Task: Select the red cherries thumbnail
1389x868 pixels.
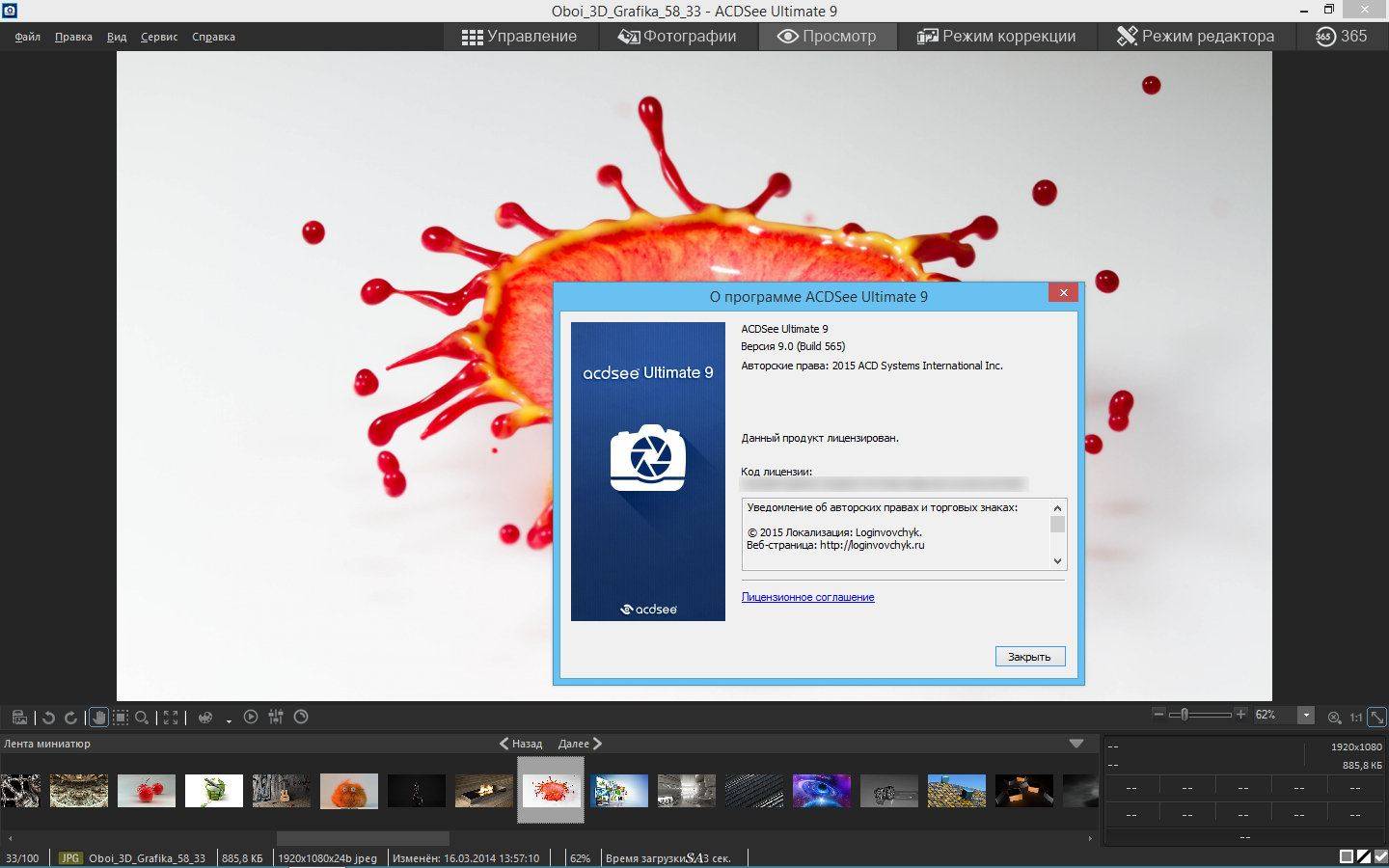Action: pyautogui.click(x=147, y=790)
